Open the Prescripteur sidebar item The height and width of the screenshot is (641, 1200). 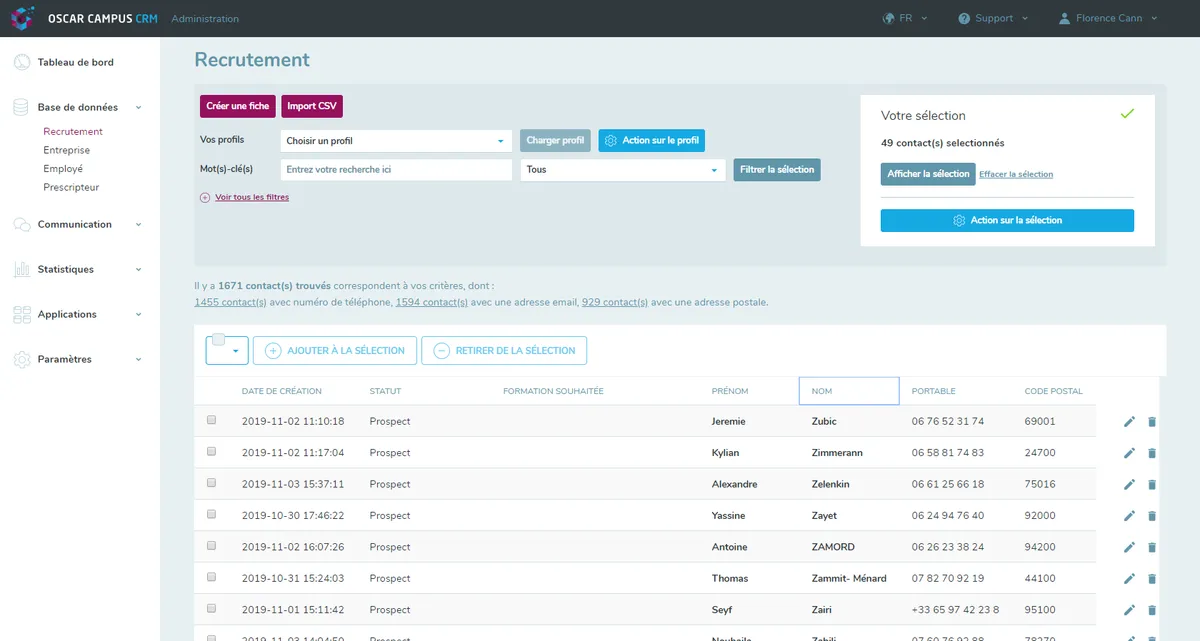point(71,187)
